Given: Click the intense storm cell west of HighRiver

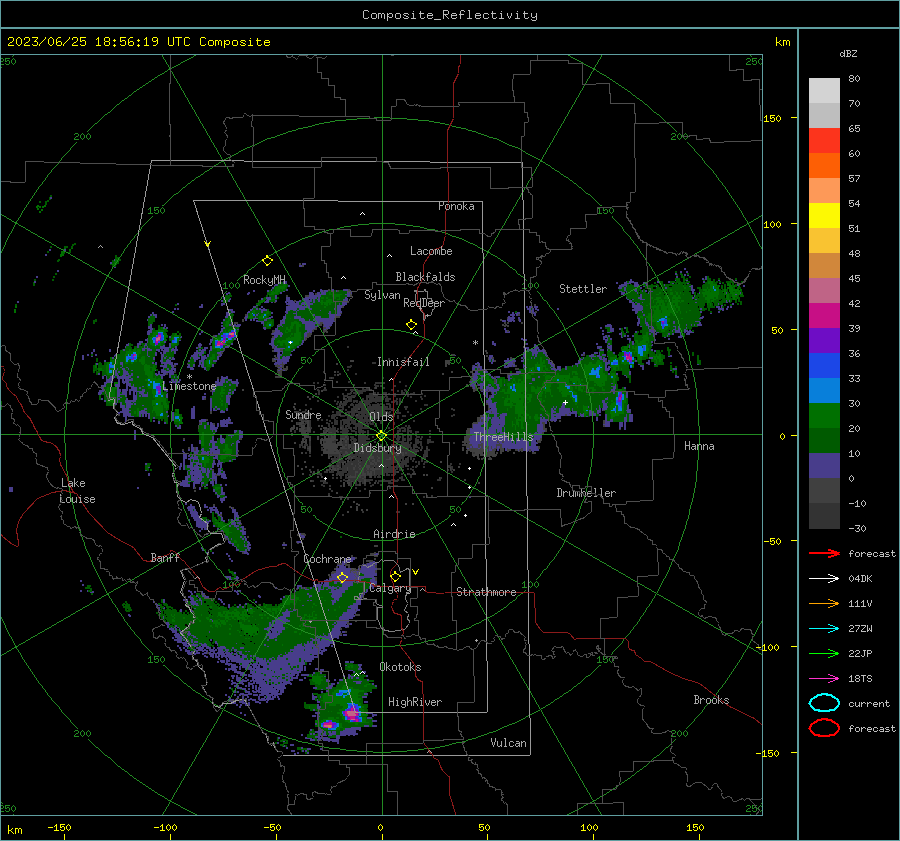Looking at the screenshot, I should [x=351, y=714].
